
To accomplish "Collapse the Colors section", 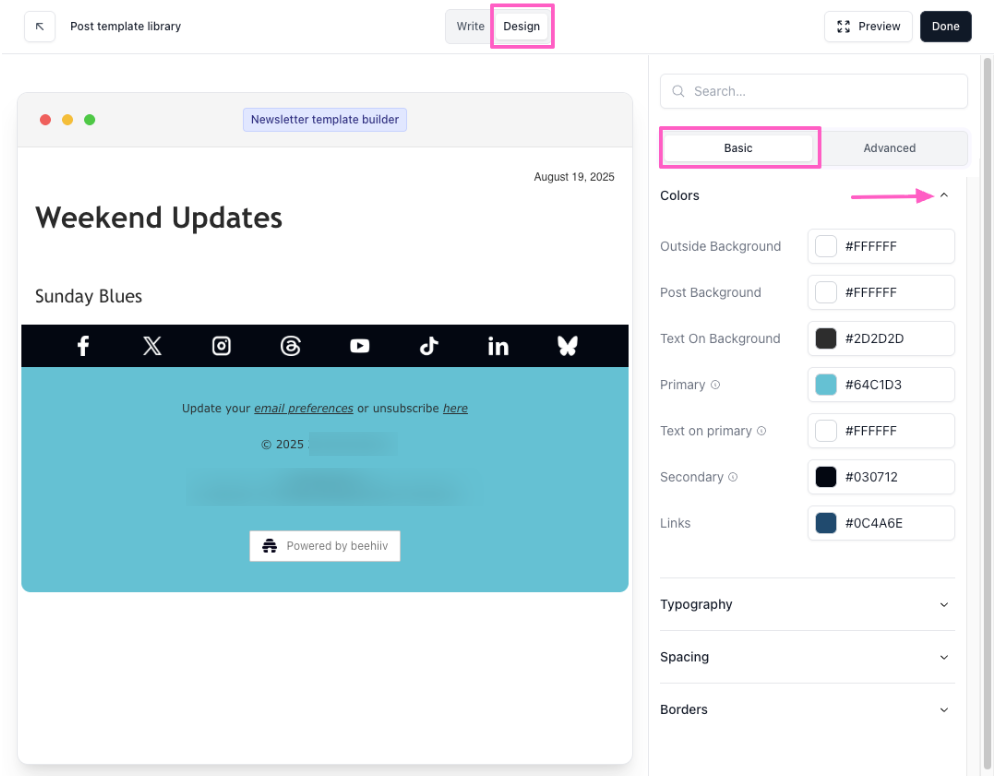I will [x=944, y=196].
